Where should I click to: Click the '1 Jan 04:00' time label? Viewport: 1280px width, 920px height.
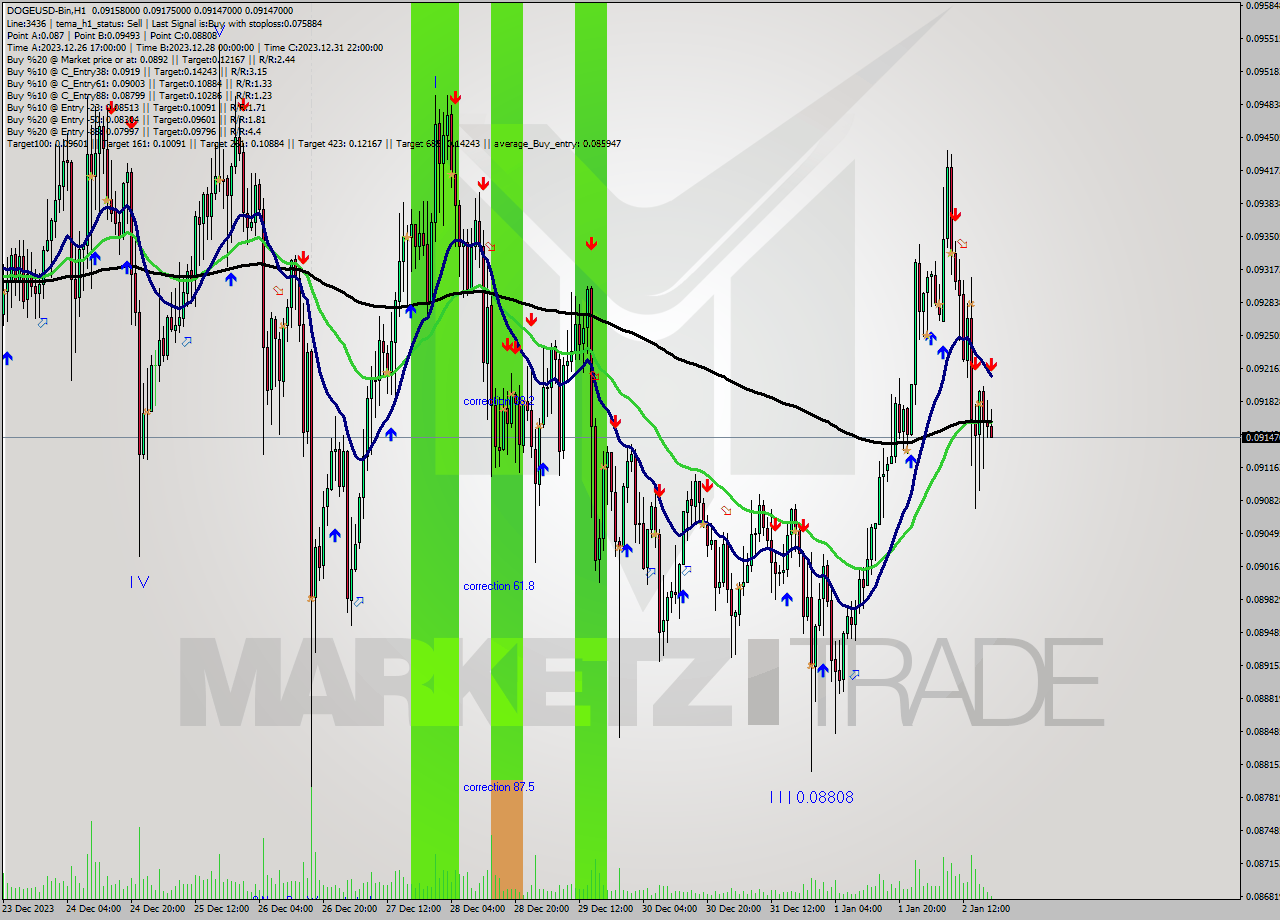(858, 909)
